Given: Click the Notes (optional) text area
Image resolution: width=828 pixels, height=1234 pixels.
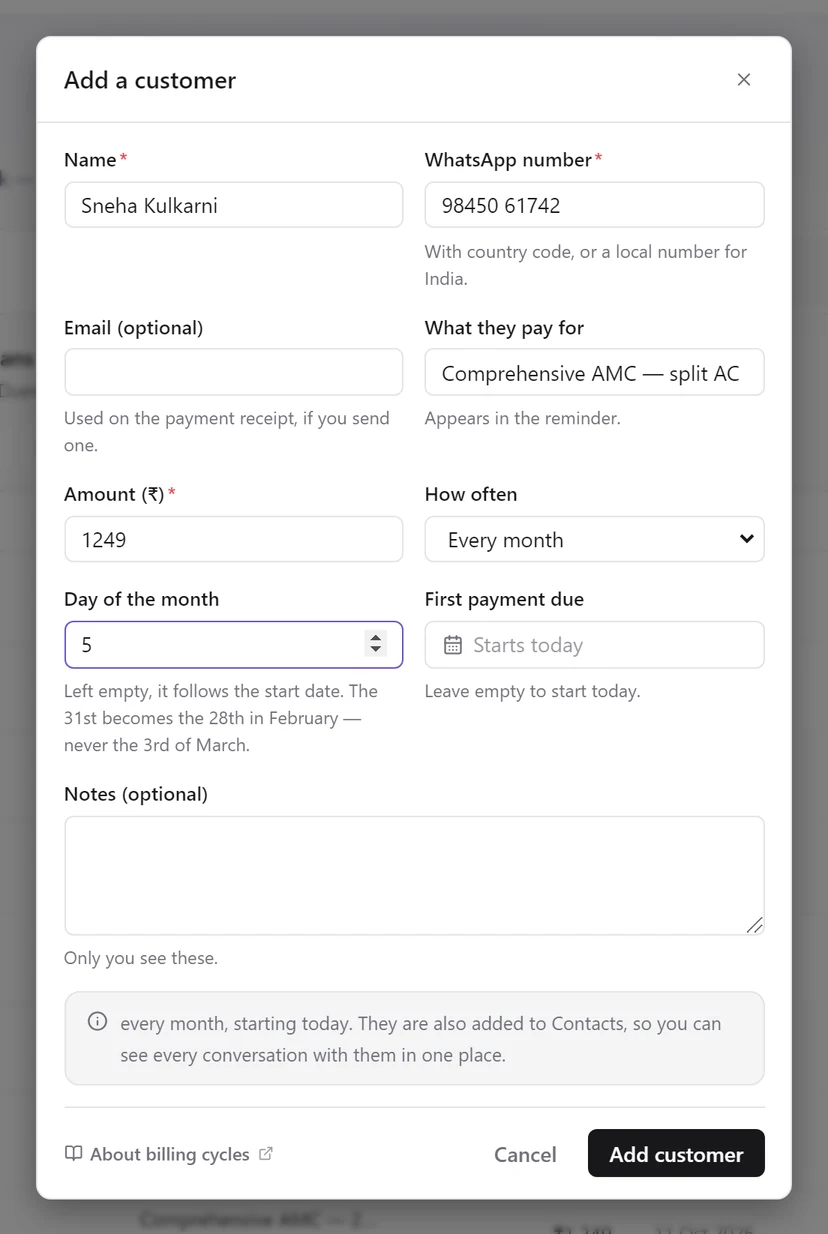Looking at the screenshot, I should tap(414, 876).
